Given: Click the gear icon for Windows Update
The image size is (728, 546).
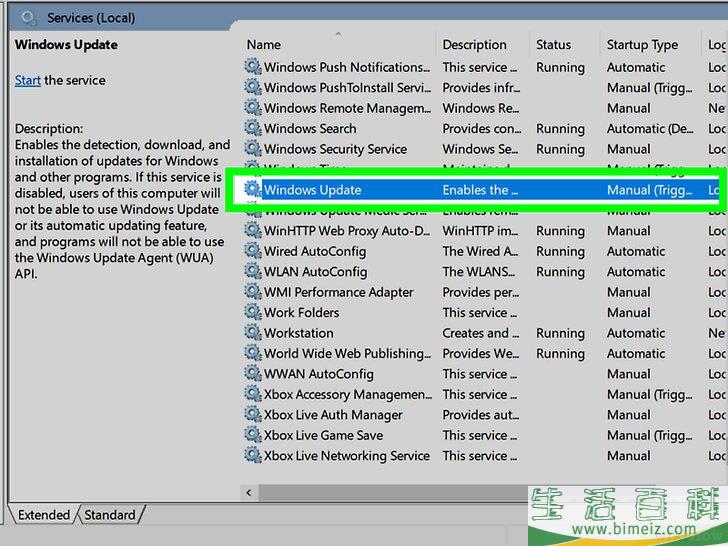Looking at the screenshot, I should click(x=253, y=189).
